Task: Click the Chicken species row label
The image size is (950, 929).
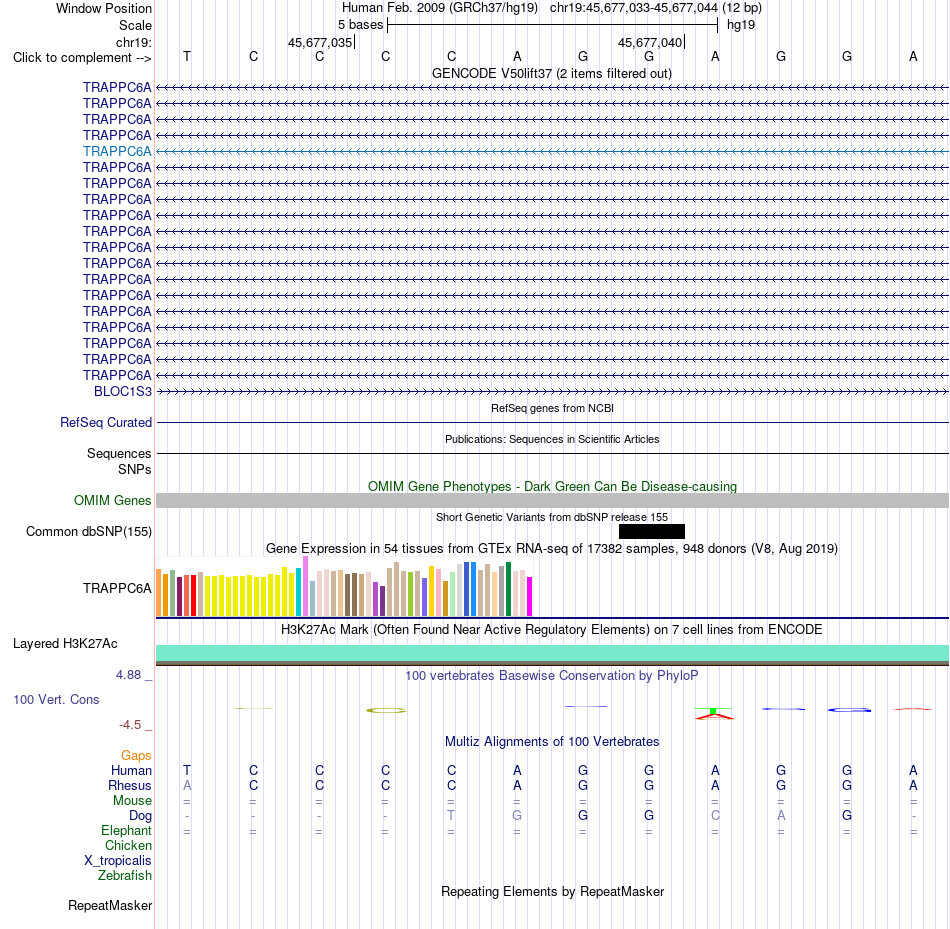Action: tap(128, 845)
